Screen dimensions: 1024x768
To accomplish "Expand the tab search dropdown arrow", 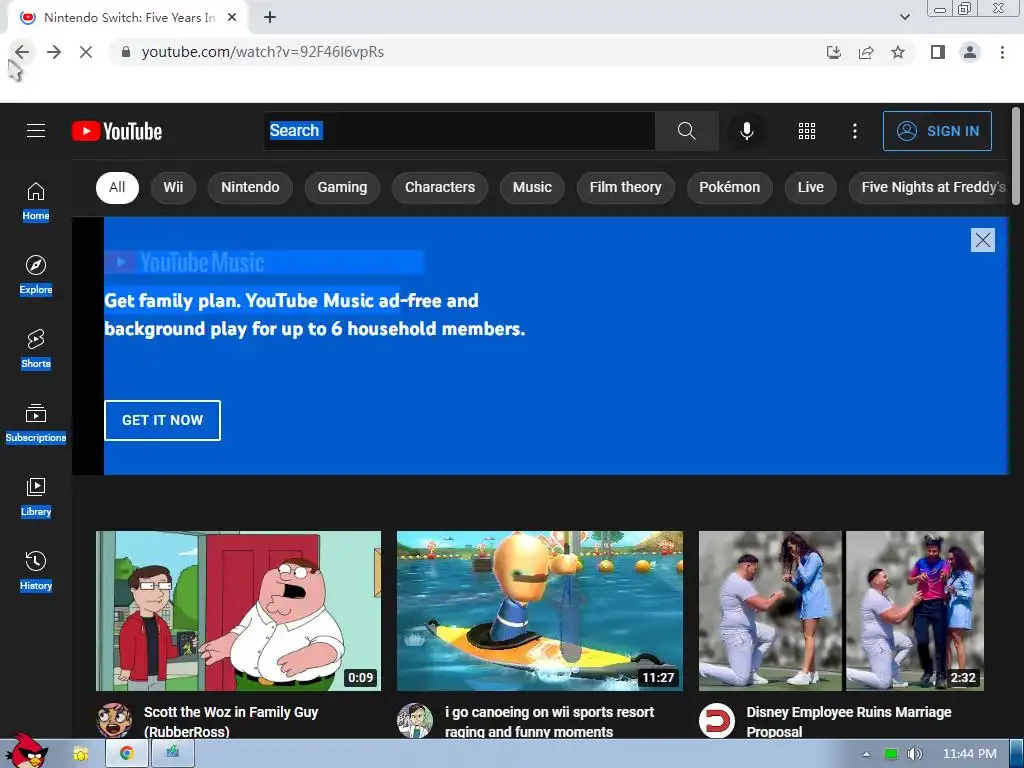I will [904, 17].
